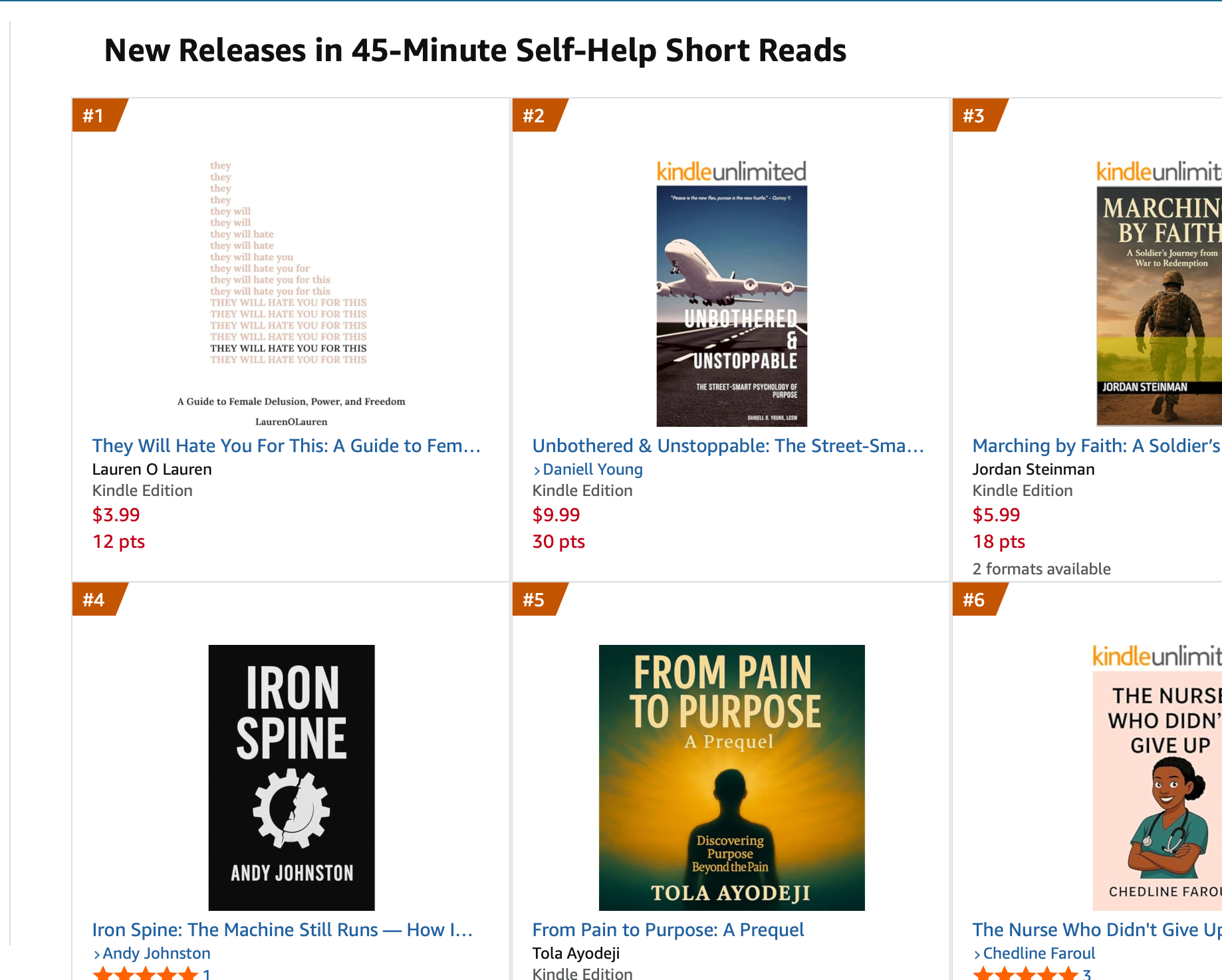The height and width of the screenshot is (980, 1222).
Task: Open Marching by Faith title link
Action: point(1096,445)
